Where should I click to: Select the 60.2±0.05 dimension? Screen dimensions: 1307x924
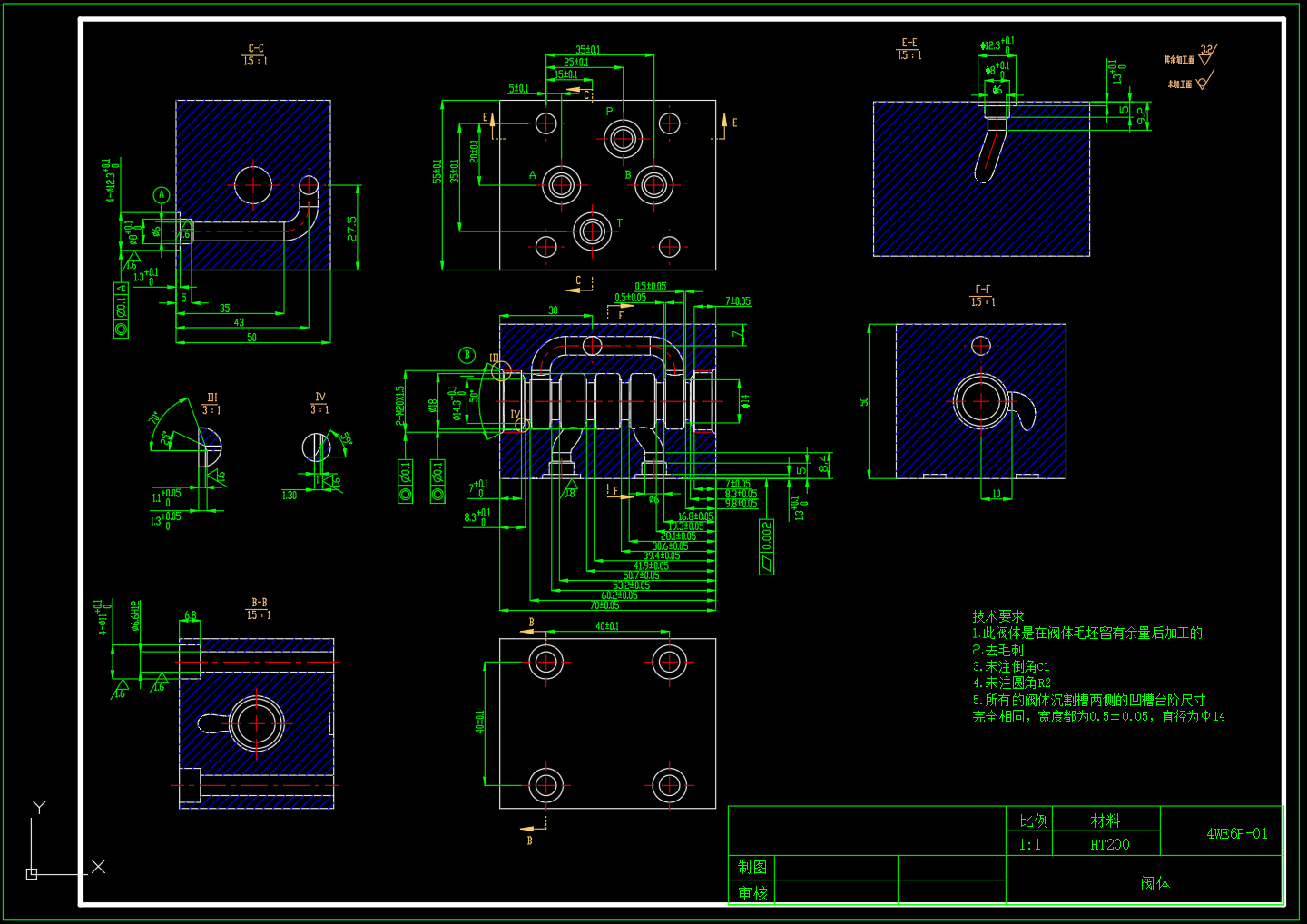click(619, 595)
